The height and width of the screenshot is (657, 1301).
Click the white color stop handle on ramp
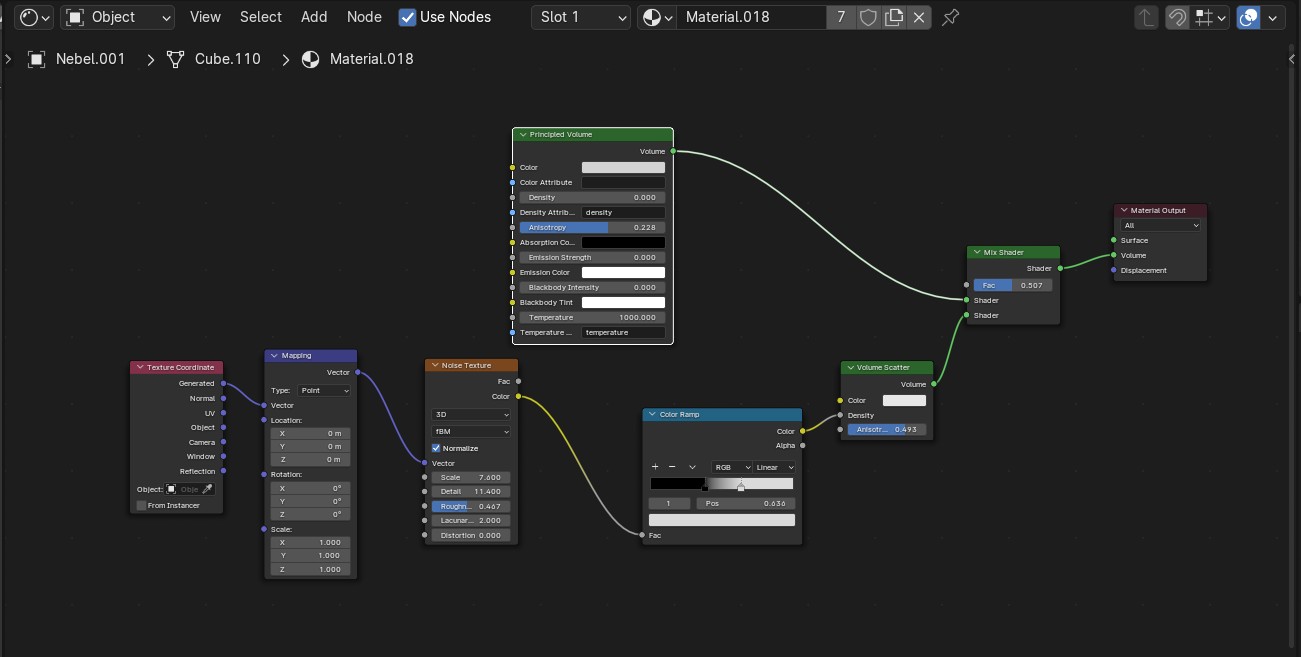point(741,487)
